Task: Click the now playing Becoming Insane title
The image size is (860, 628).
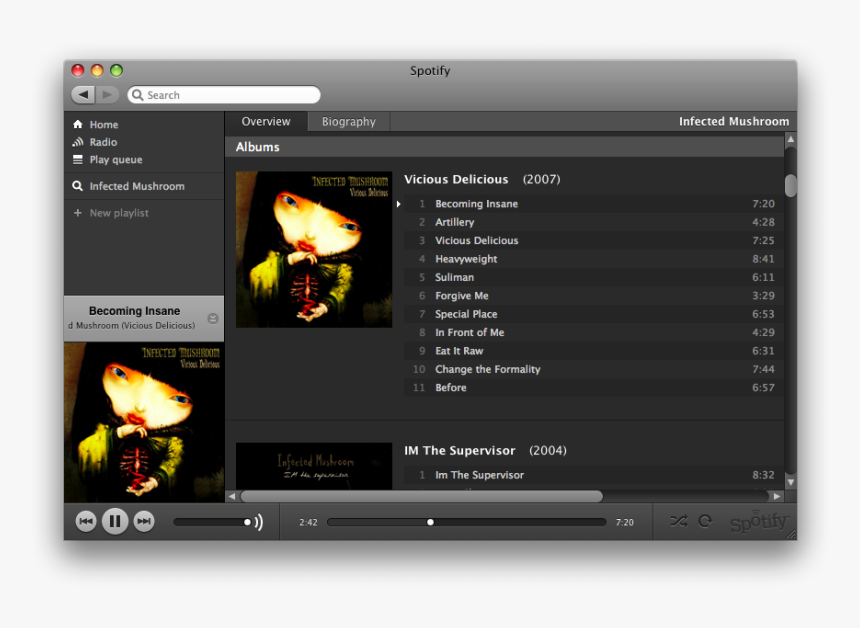Action: click(134, 311)
